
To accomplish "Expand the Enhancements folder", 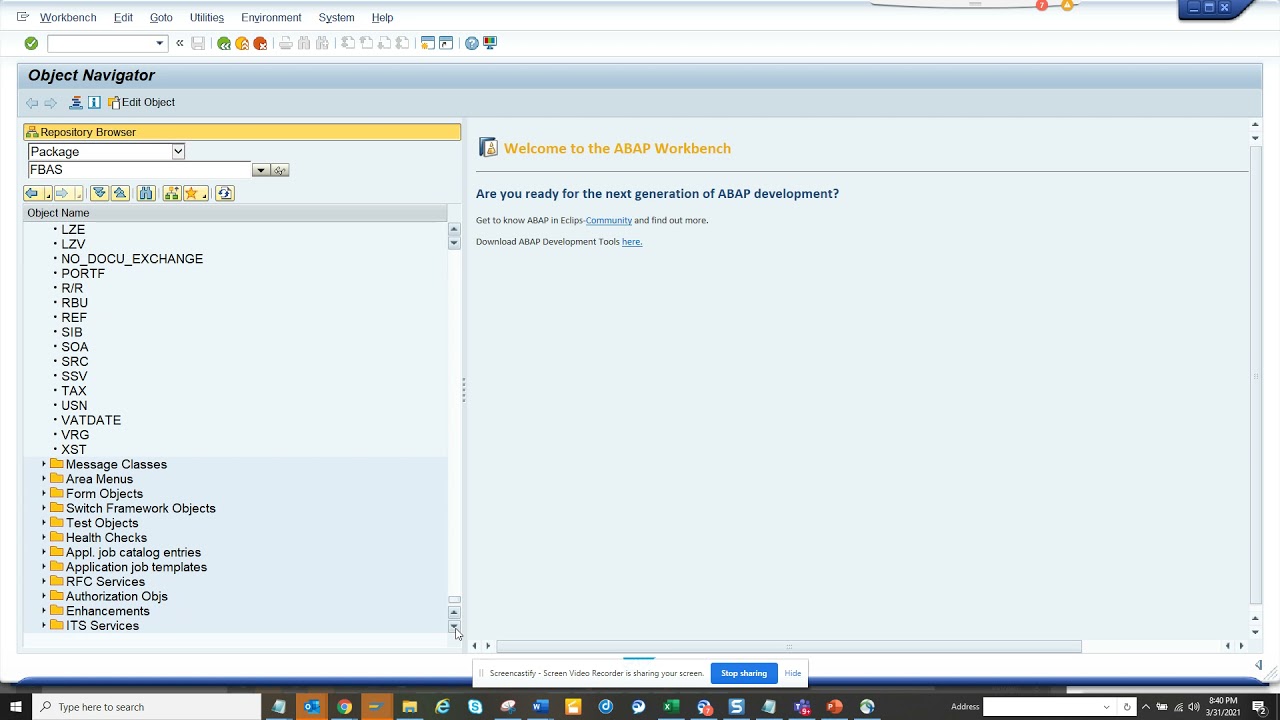I will pos(44,611).
